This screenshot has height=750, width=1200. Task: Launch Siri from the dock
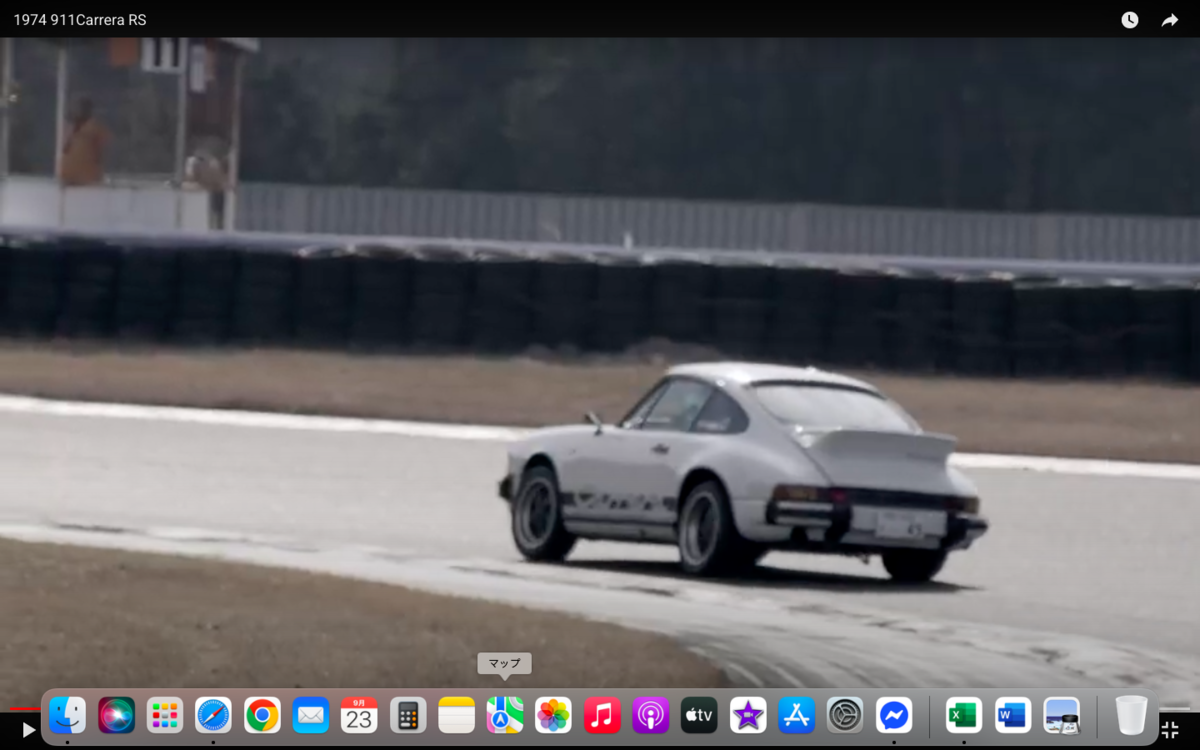(x=117, y=715)
